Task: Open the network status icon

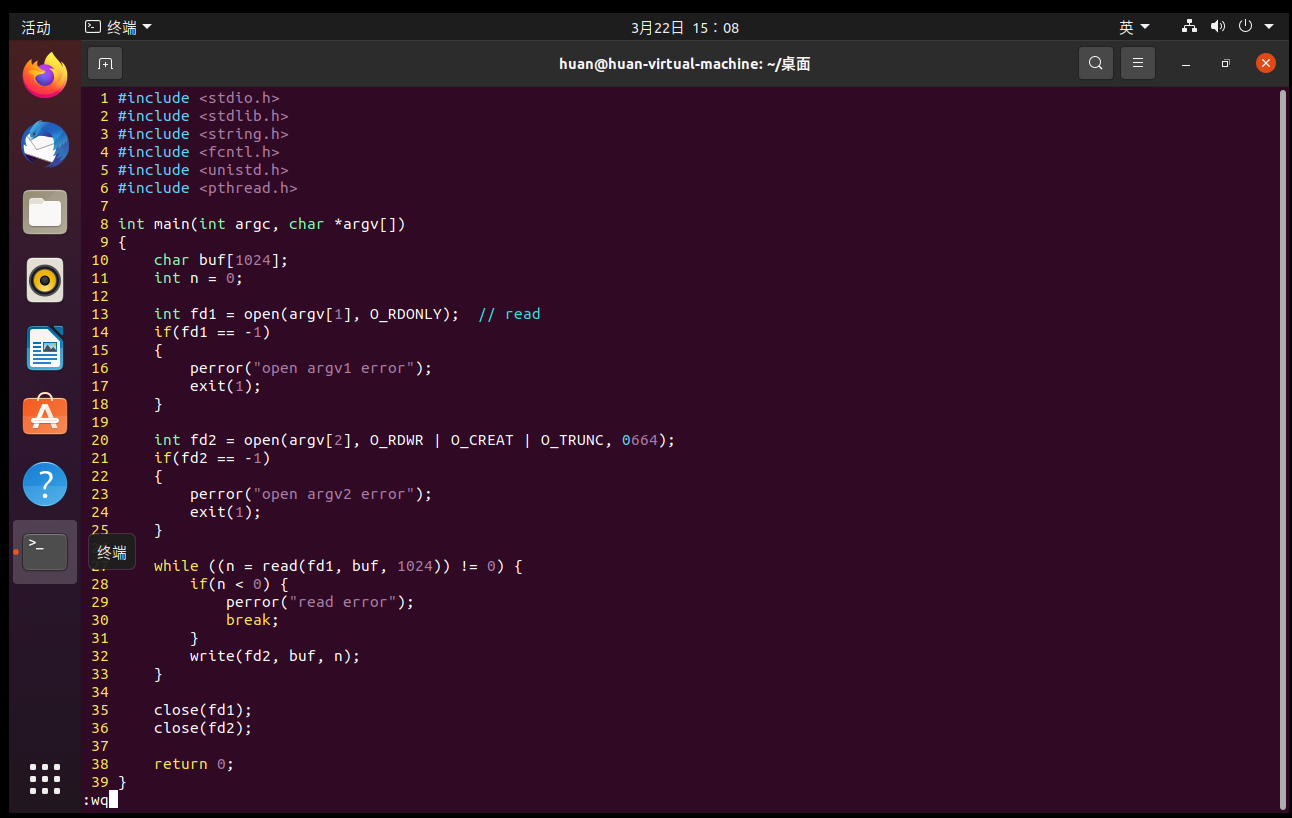Action: click(1190, 27)
